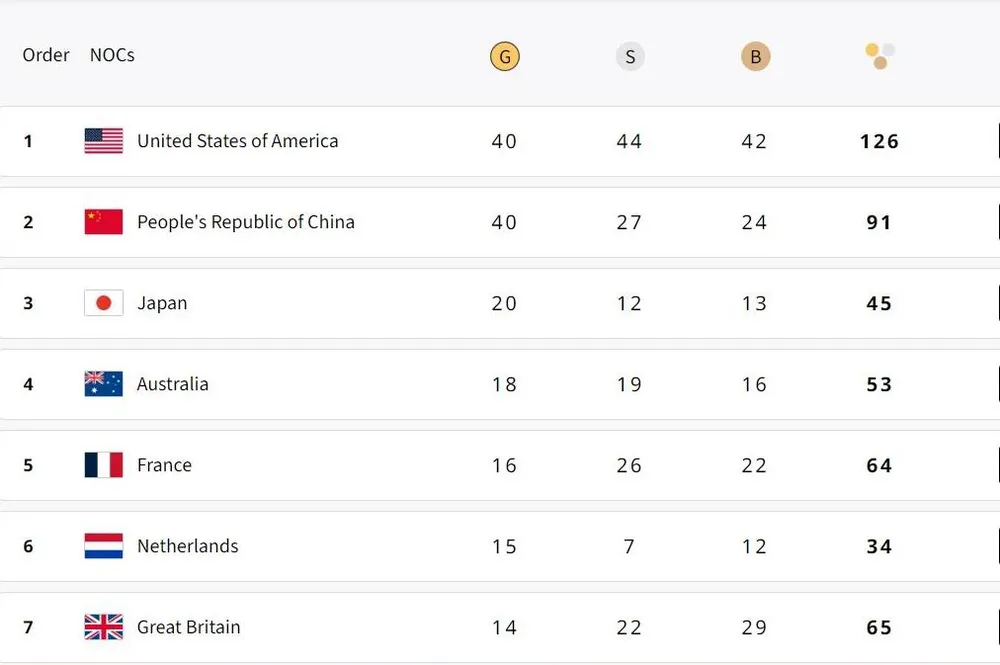Click the Gold medal column icon
Image resolution: width=1000 pixels, height=665 pixels.
tap(504, 57)
